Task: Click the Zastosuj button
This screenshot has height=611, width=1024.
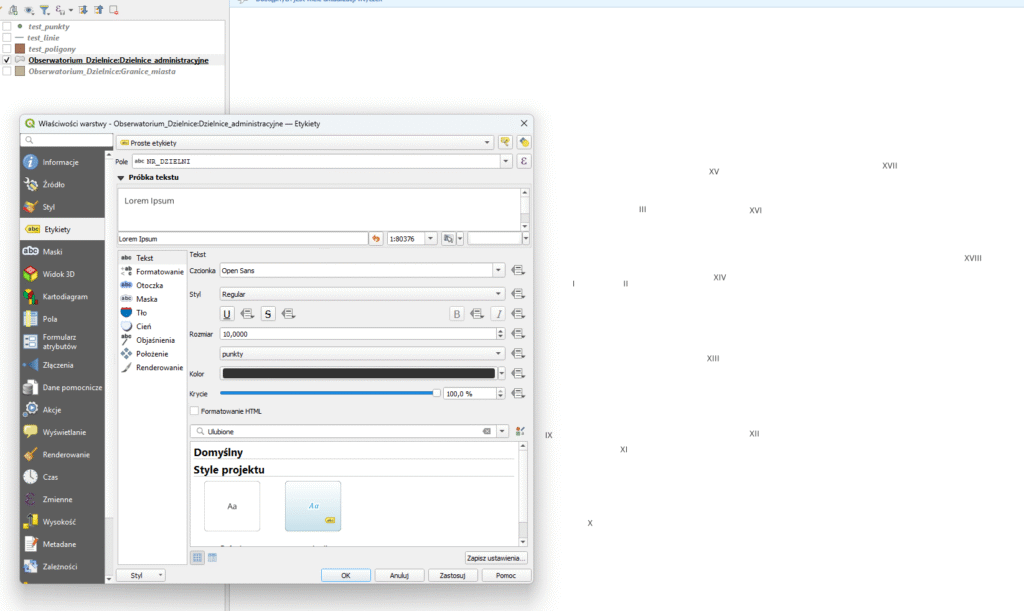Action: [x=453, y=575]
